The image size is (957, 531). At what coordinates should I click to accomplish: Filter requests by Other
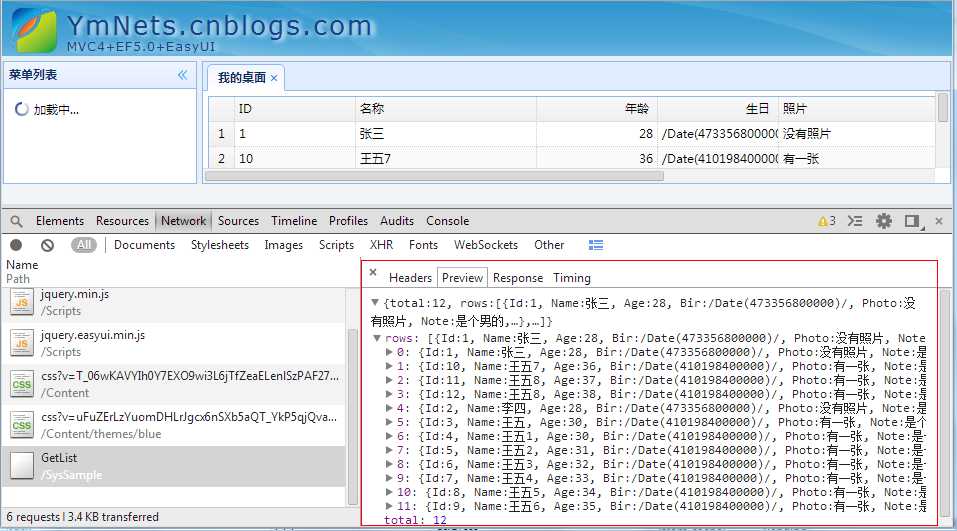coord(549,245)
